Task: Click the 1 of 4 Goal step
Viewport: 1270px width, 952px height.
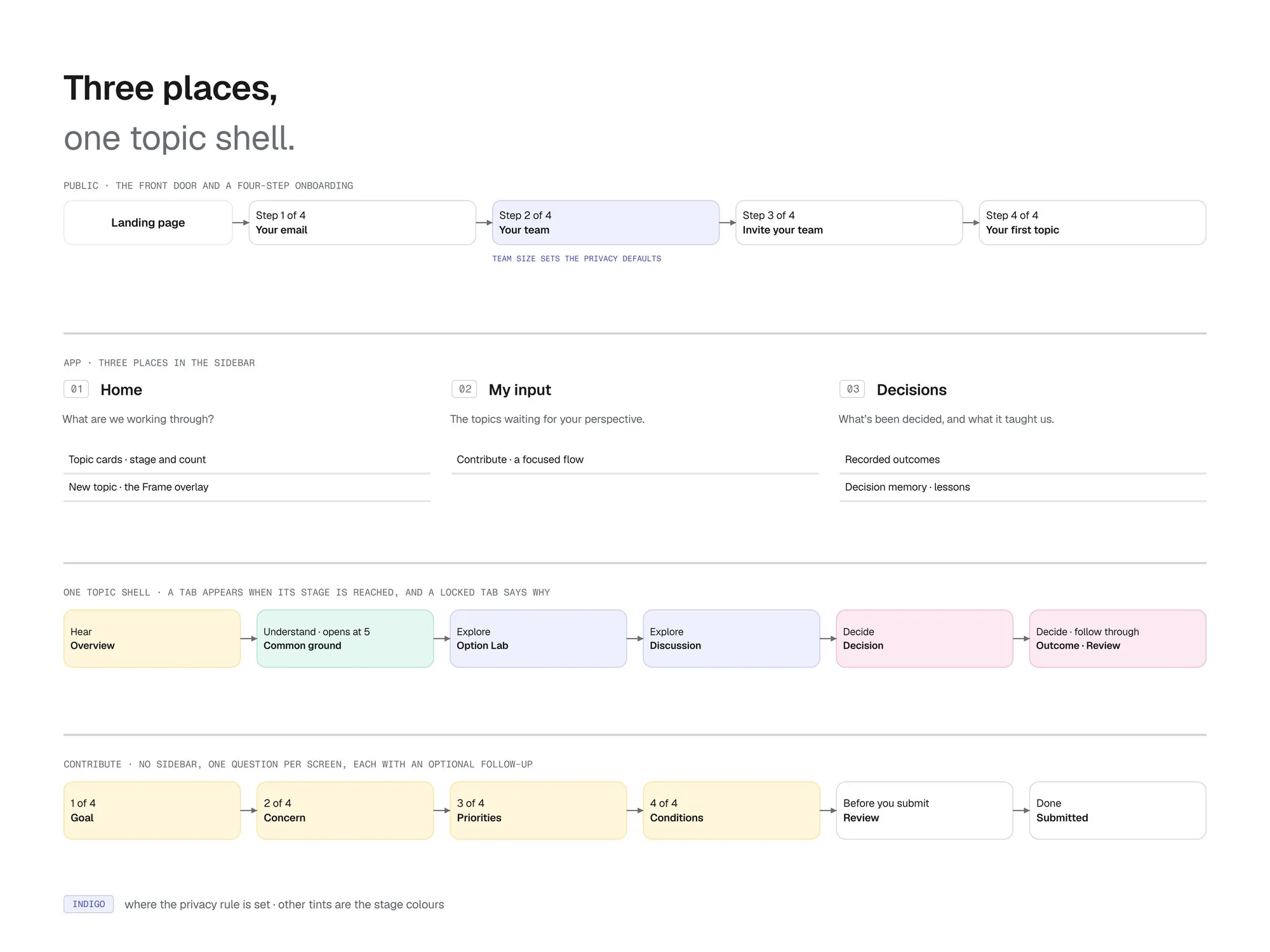Action: point(152,810)
